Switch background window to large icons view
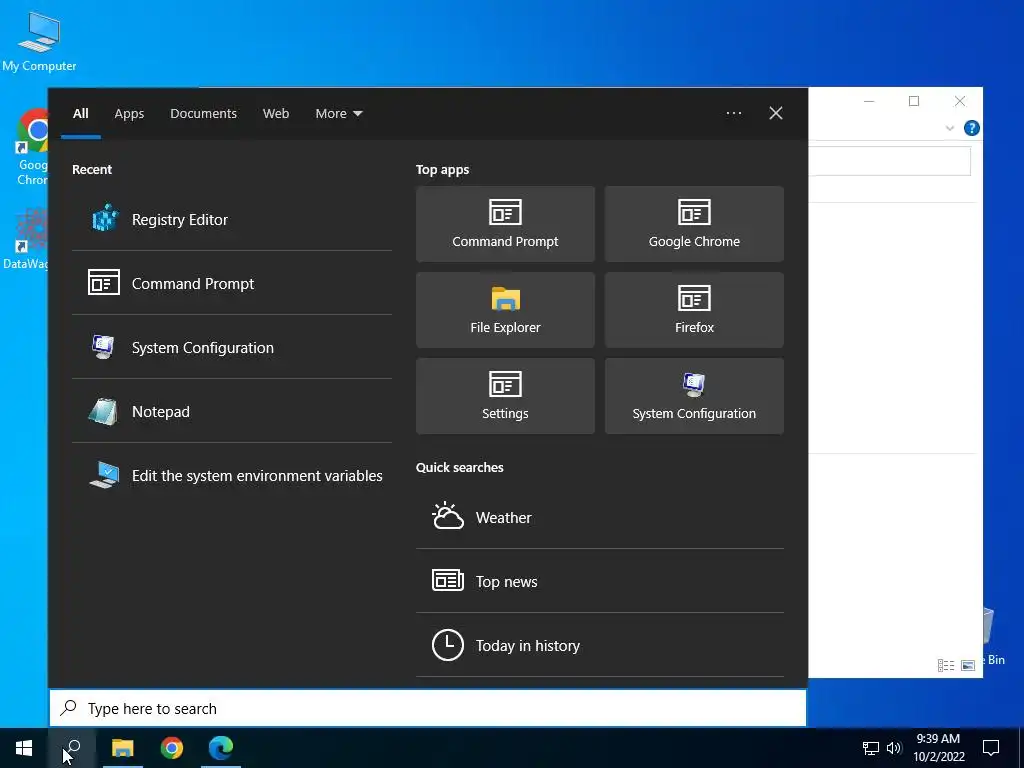This screenshot has height=768, width=1024. [x=968, y=665]
